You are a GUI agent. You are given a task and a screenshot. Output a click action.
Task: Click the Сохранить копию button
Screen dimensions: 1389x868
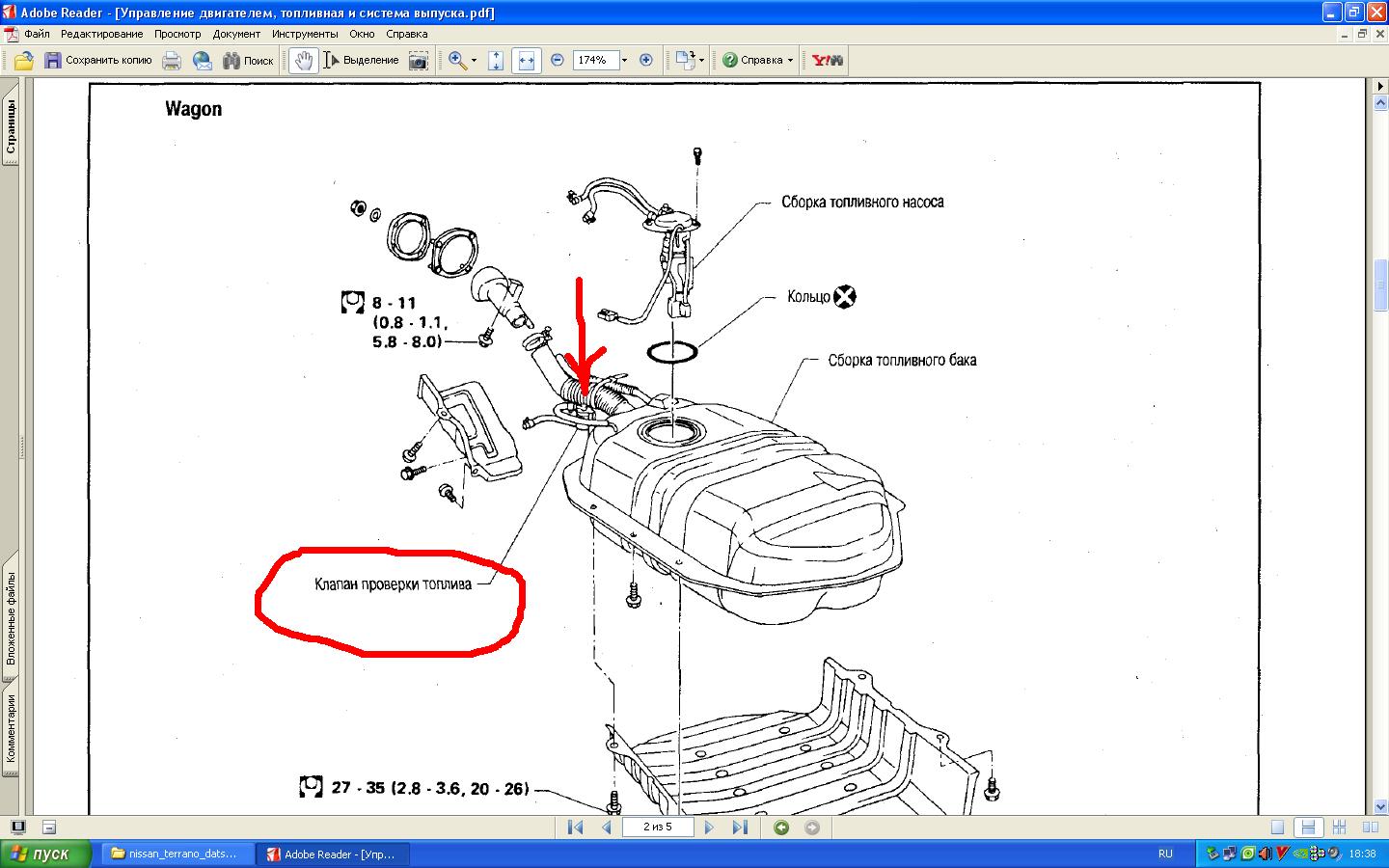[x=97, y=61]
